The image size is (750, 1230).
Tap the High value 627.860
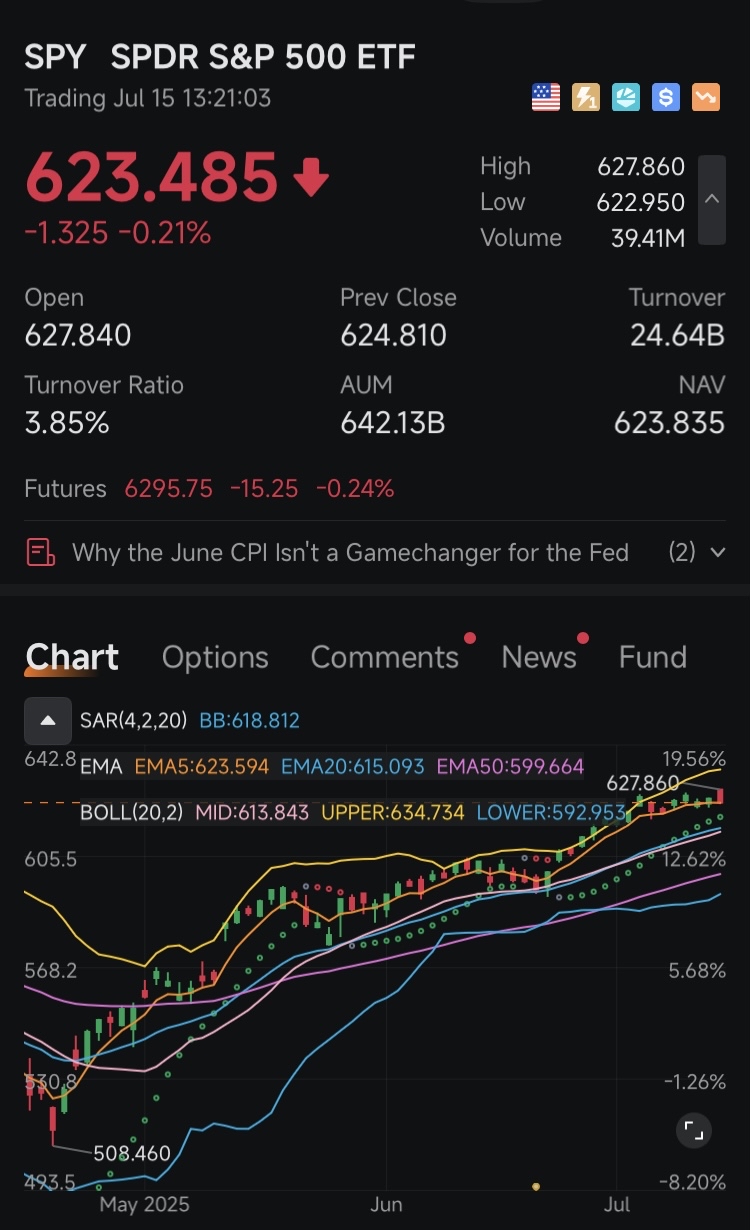[641, 166]
